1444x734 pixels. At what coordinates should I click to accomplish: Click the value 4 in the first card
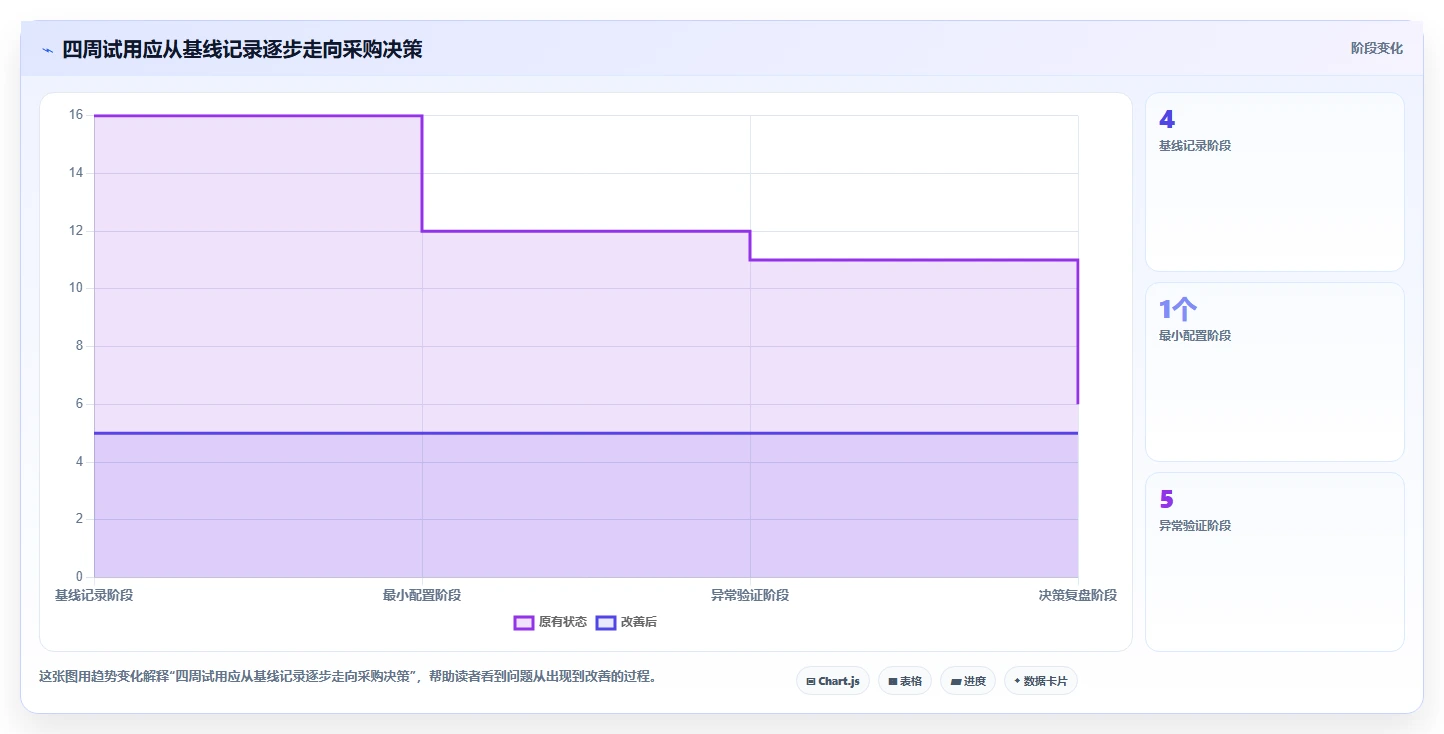(1167, 120)
